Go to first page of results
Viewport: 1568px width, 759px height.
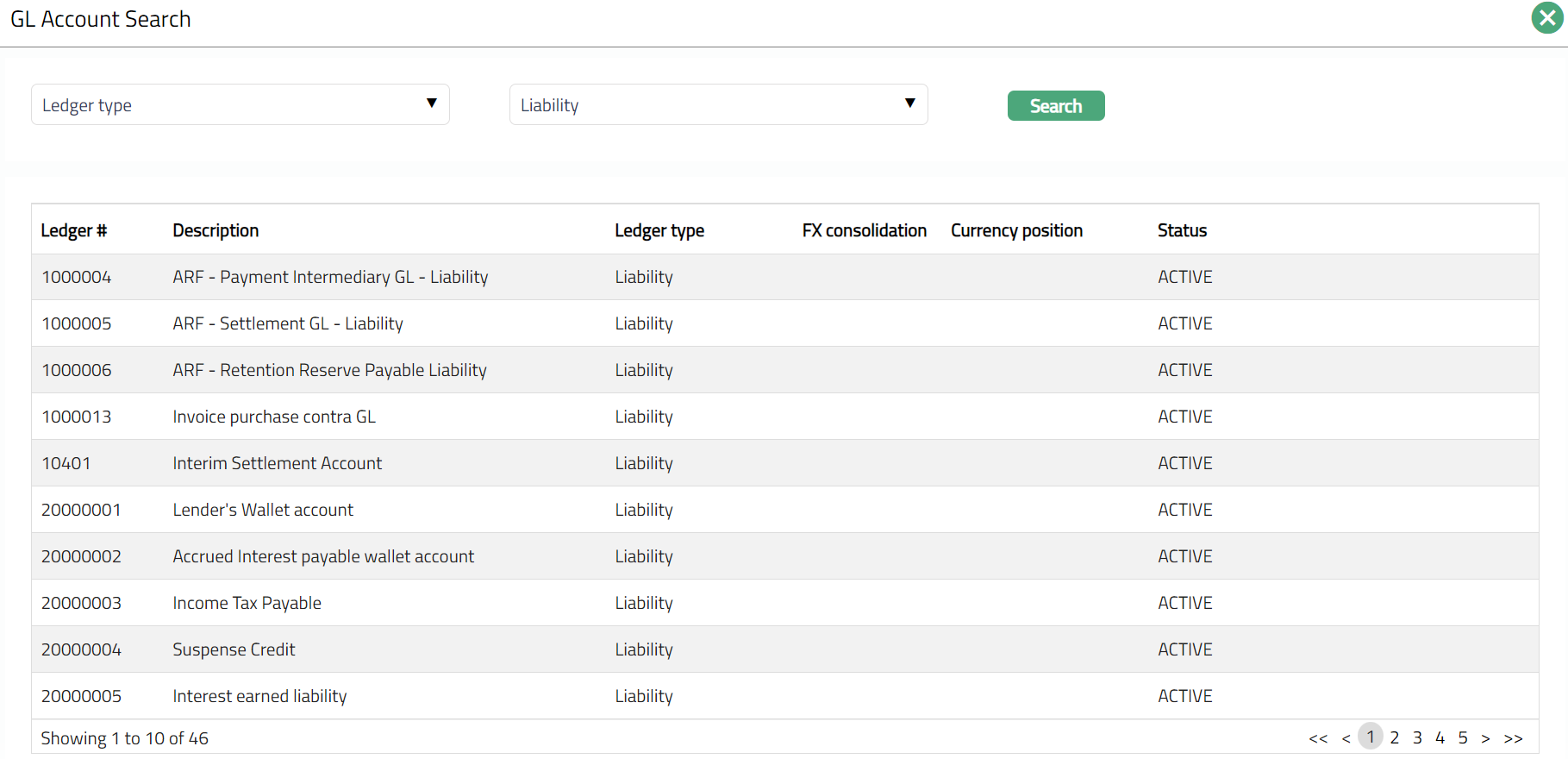click(x=1317, y=738)
